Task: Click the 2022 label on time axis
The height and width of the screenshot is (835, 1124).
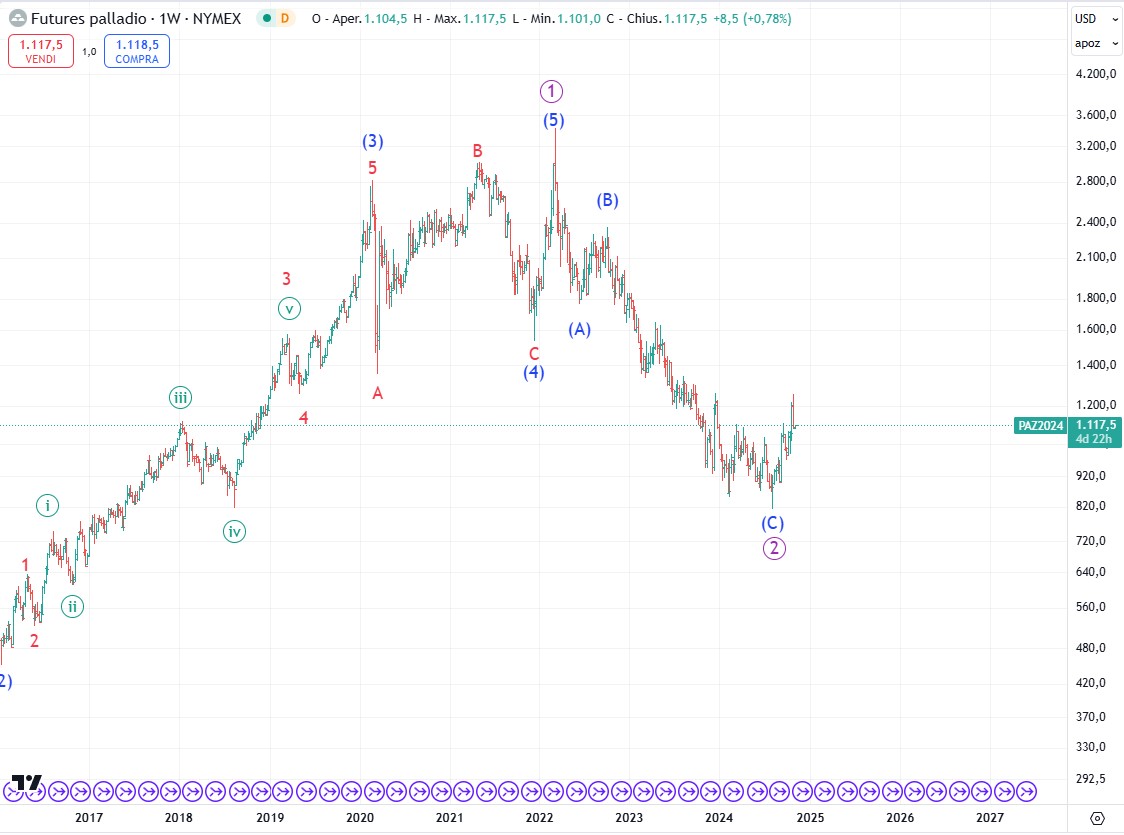Action: click(539, 818)
